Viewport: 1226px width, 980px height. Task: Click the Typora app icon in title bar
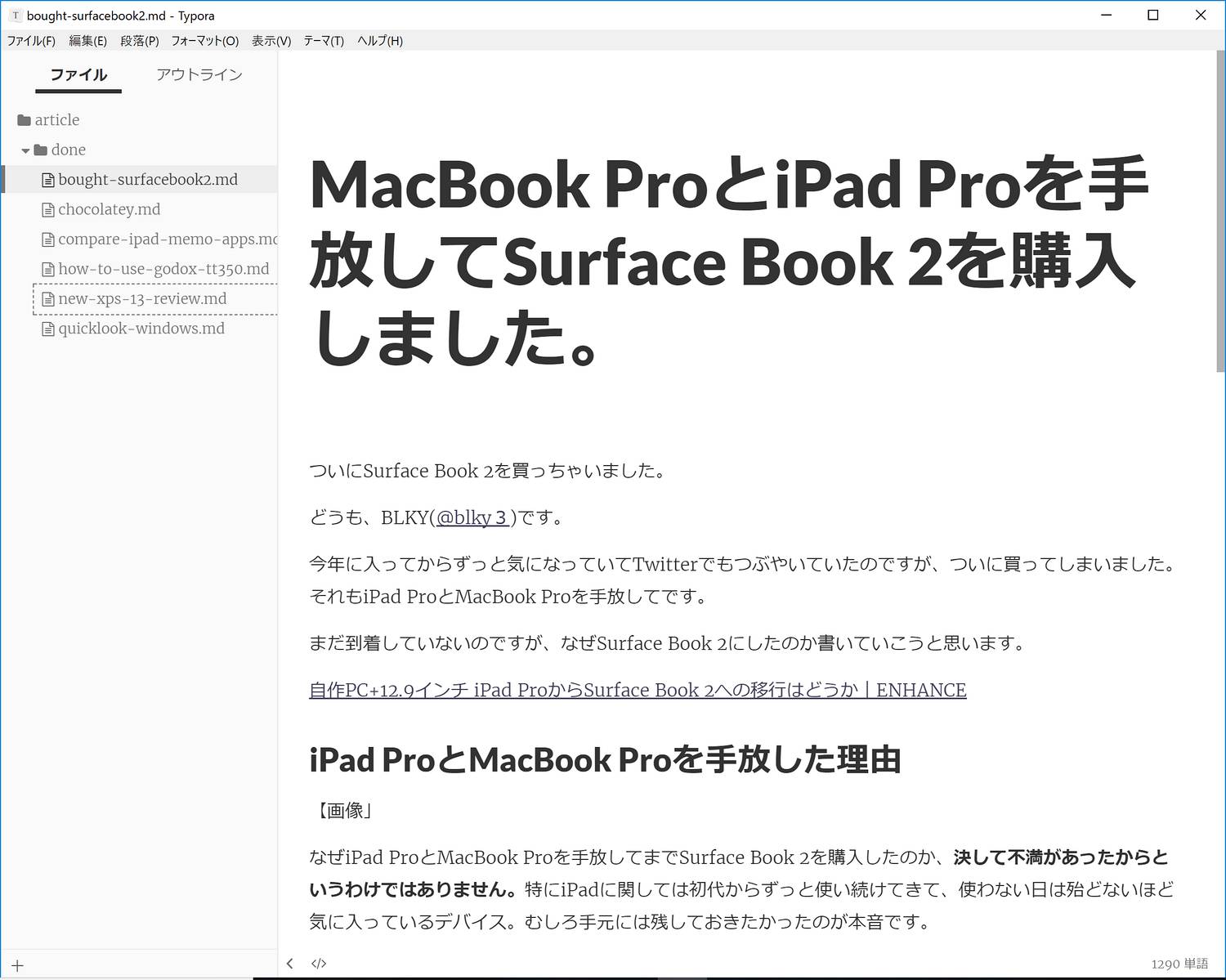pyautogui.click(x=15, y=16)
